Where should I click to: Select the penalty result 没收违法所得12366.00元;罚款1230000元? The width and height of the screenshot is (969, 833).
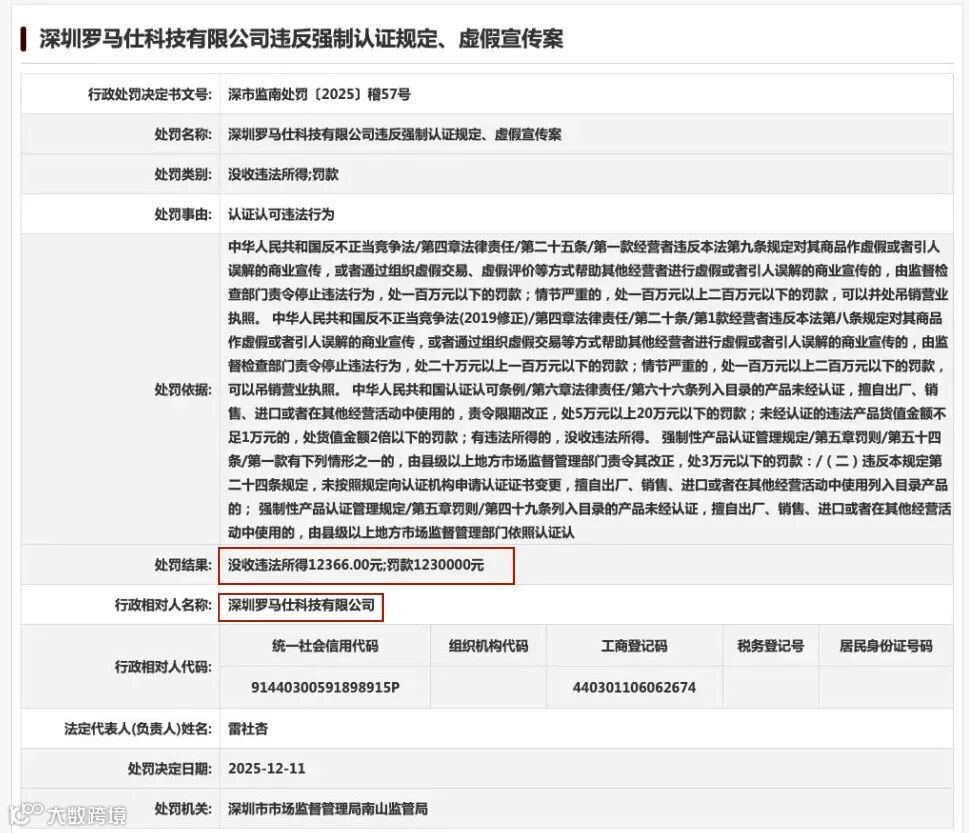[x=356, y=565]
